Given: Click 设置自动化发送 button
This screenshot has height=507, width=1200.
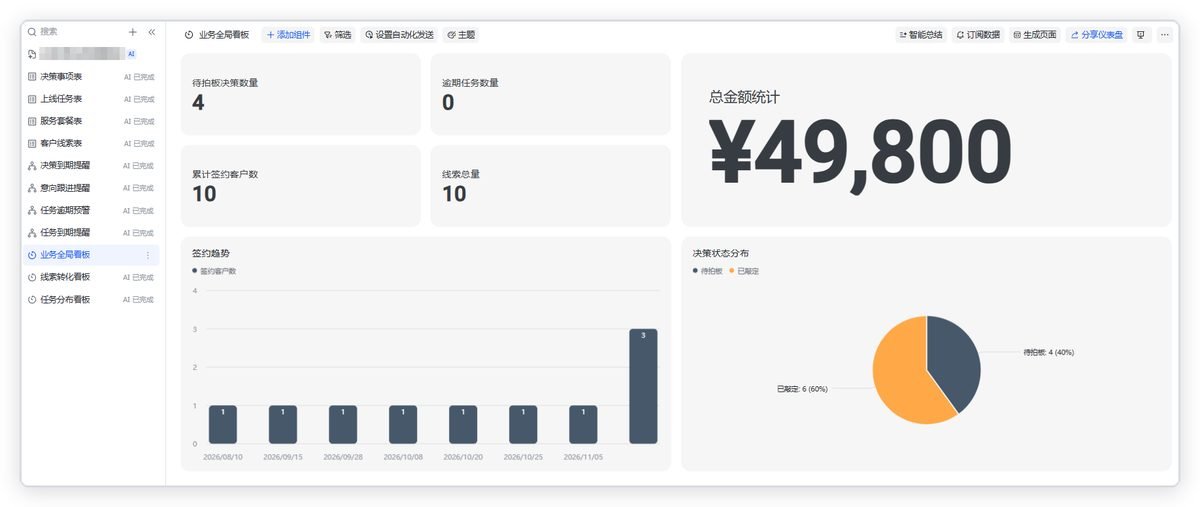Looking at the screenshot, I should tap(400, 34).
